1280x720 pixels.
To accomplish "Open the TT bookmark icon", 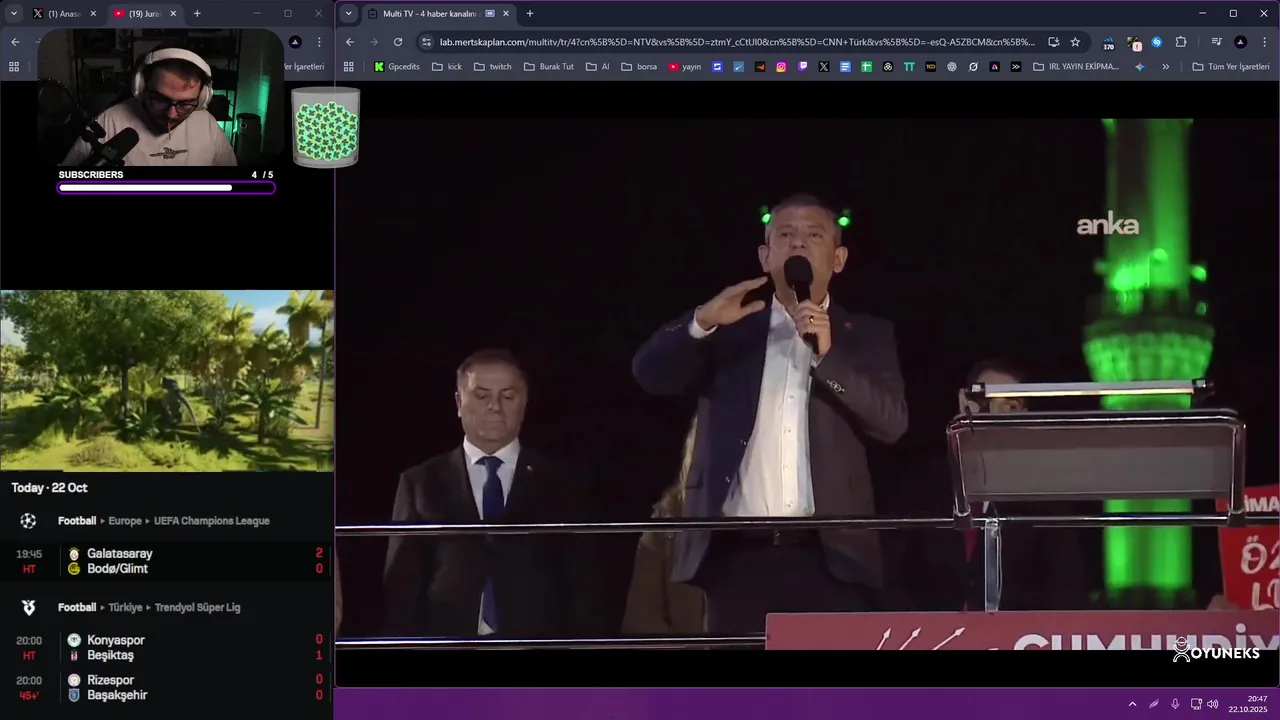I will point(909,67).
